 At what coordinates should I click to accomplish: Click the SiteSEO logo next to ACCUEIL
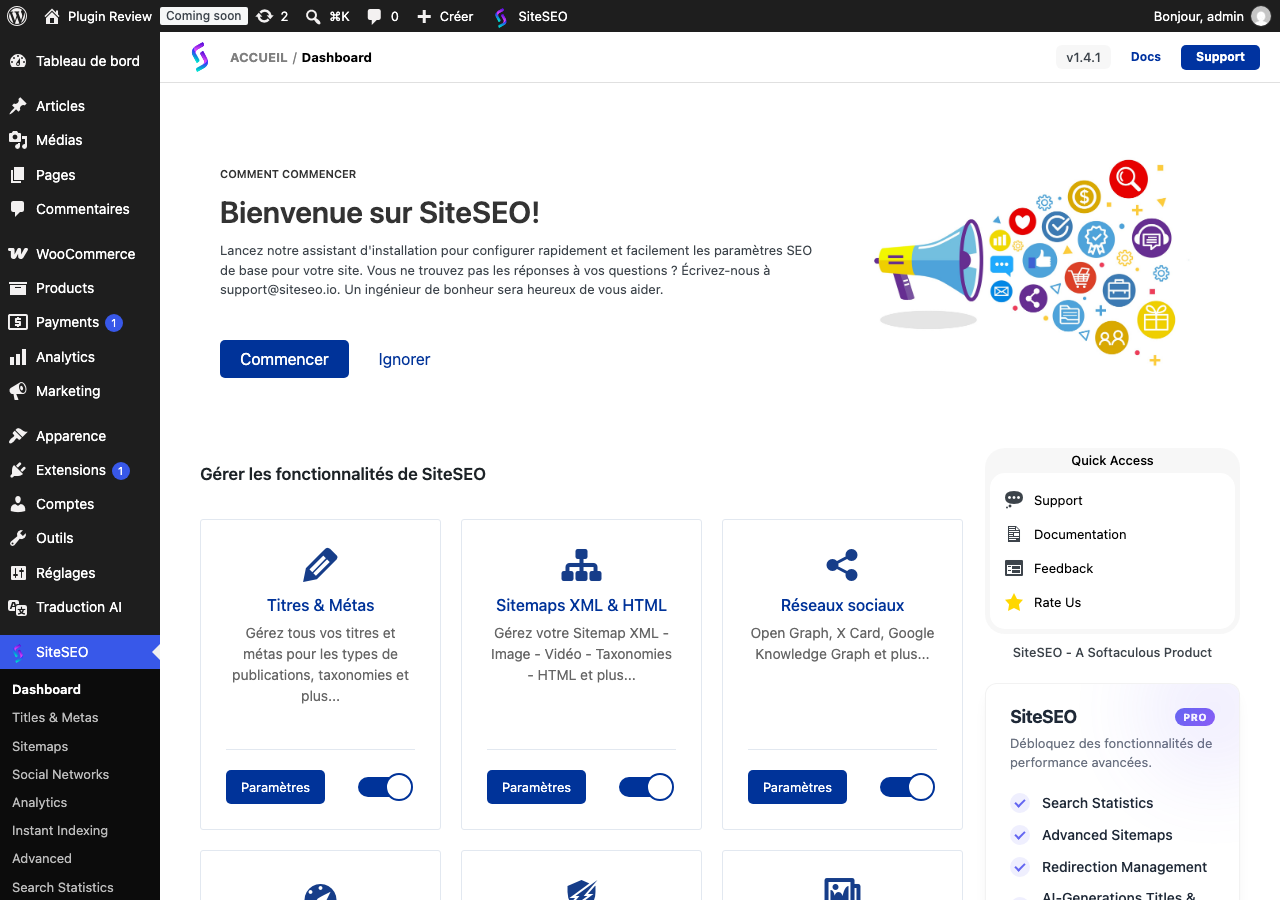pos(200,57)
